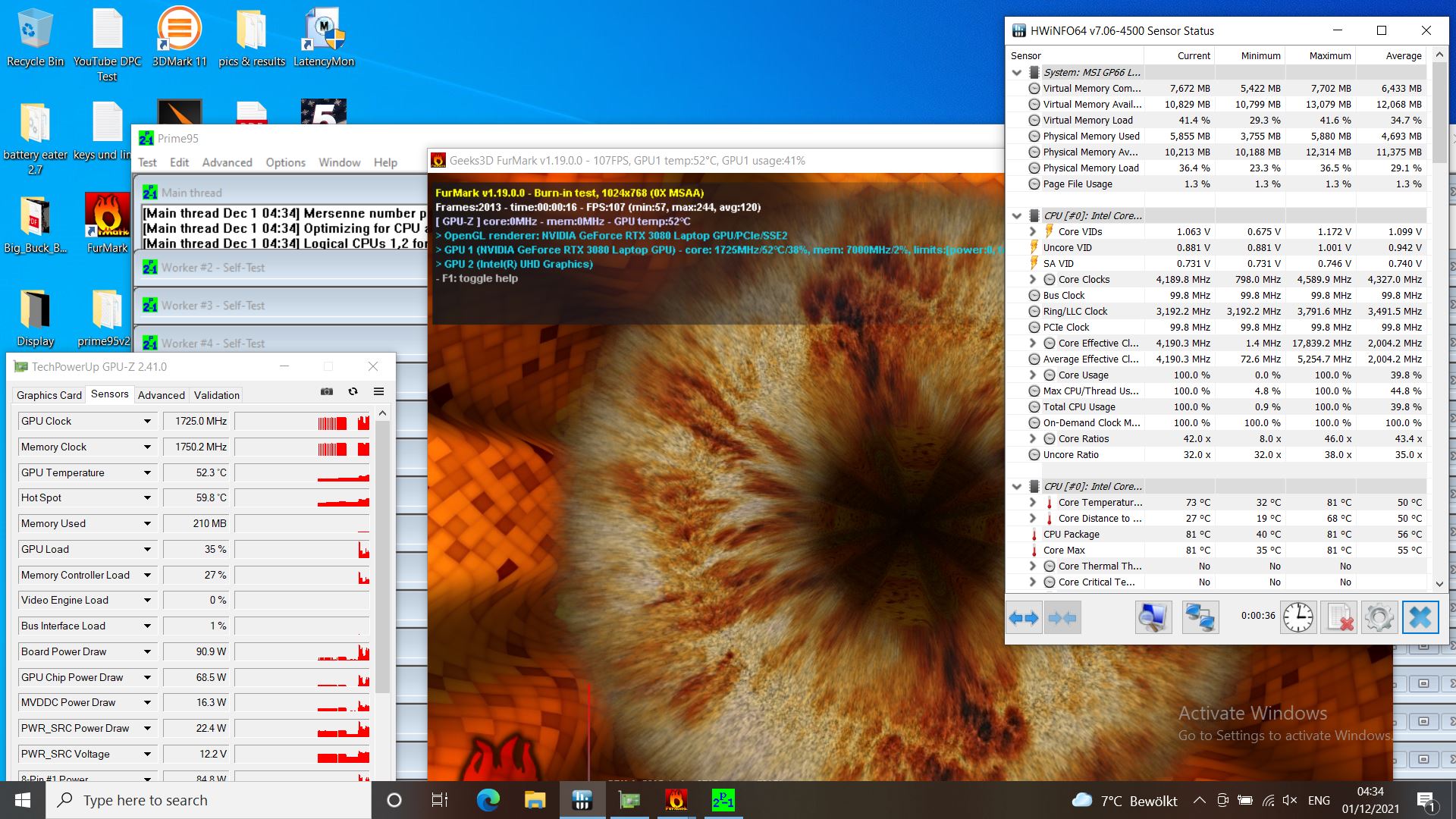Image resolution: width=1456 pixels, height=819 pixels.
Task: Click HWiNFO sensor list scrollbar
Action: point(1439,112)
